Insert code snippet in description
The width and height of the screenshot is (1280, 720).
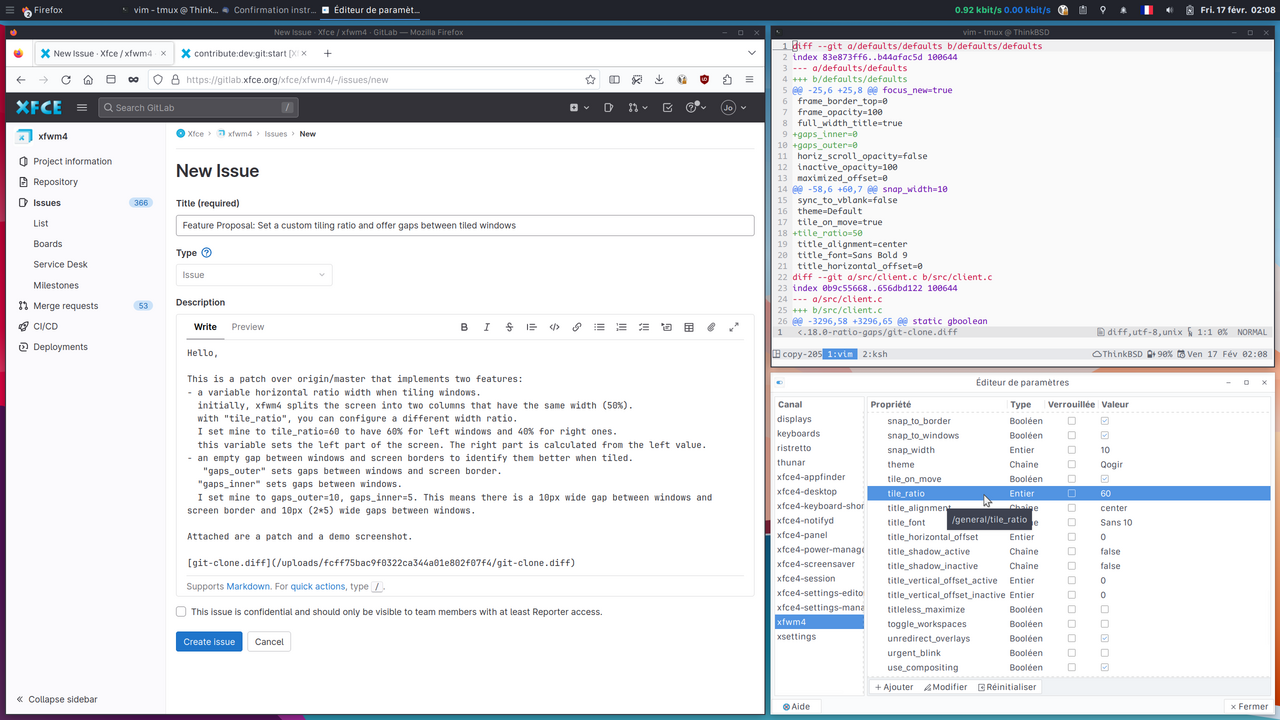click(x=554, y=327)
